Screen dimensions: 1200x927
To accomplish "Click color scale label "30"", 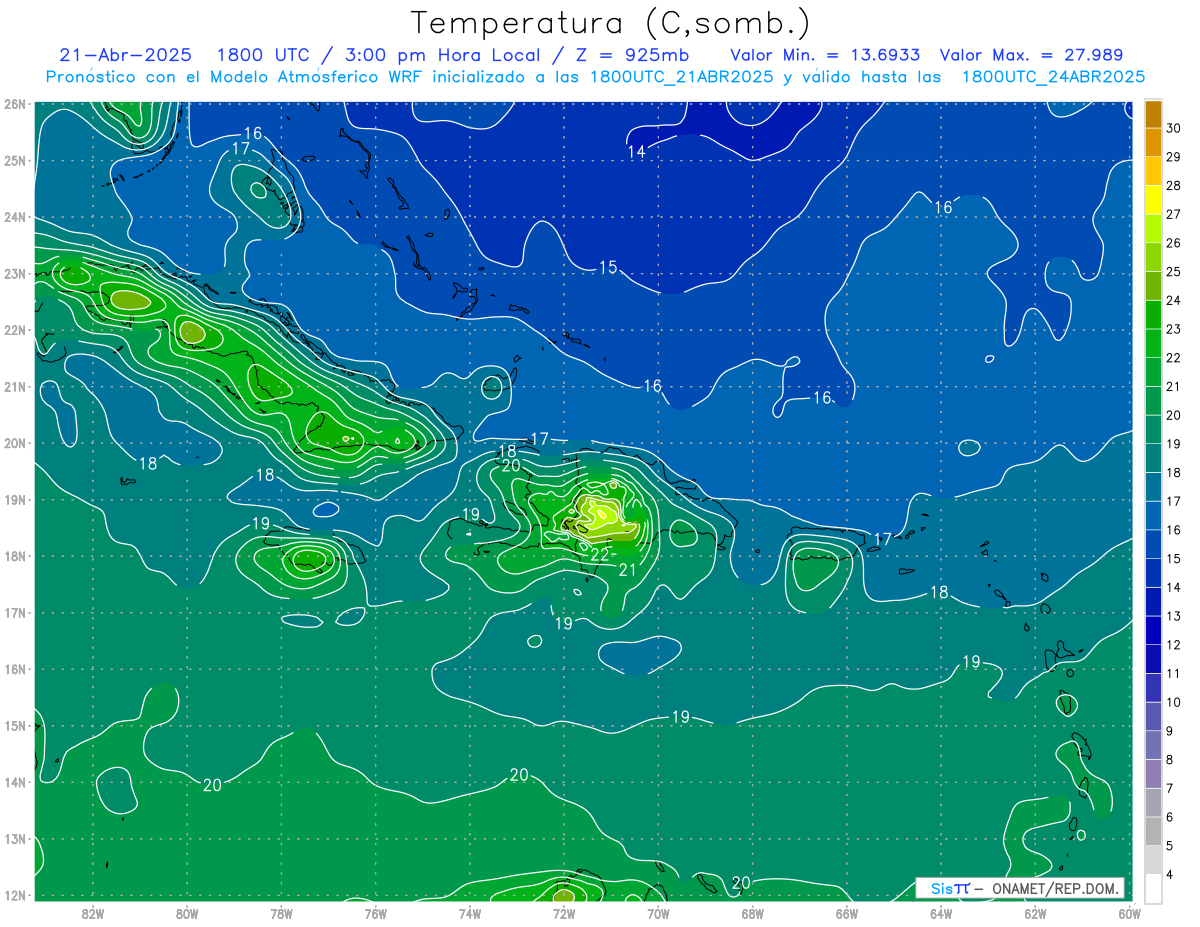I will point(1174,128).
